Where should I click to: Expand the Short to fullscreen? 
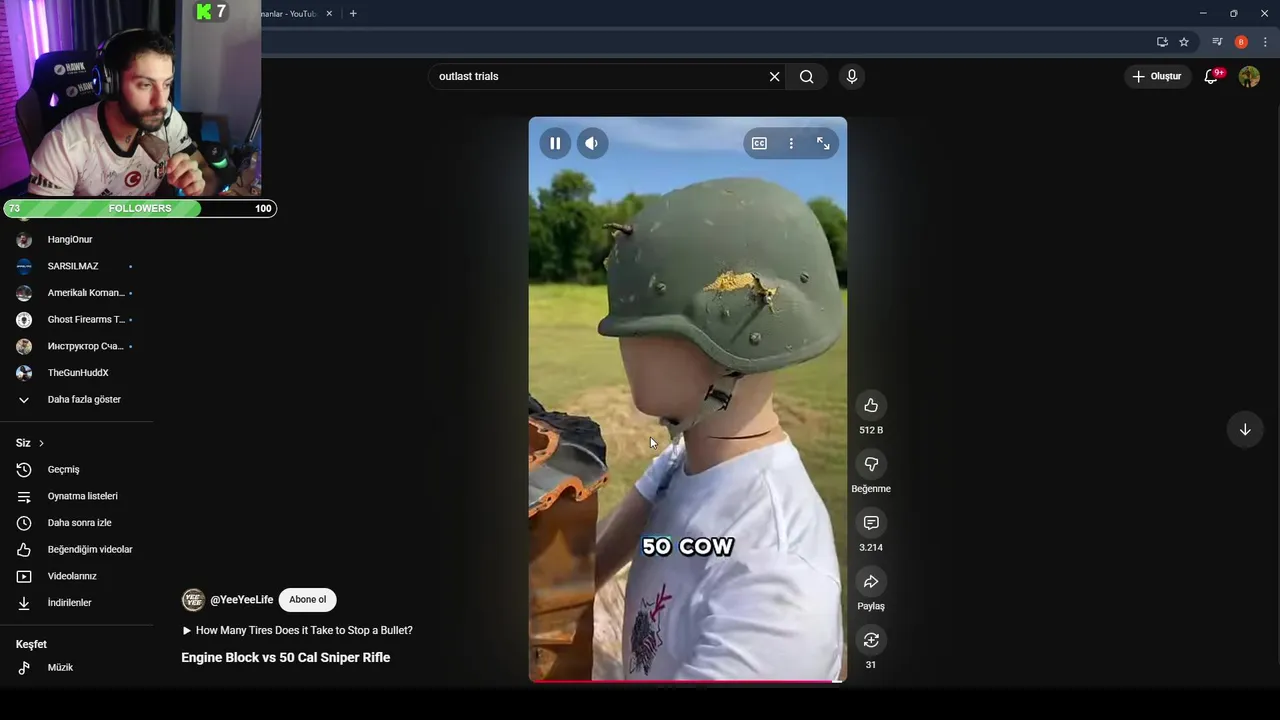(823, 143)
